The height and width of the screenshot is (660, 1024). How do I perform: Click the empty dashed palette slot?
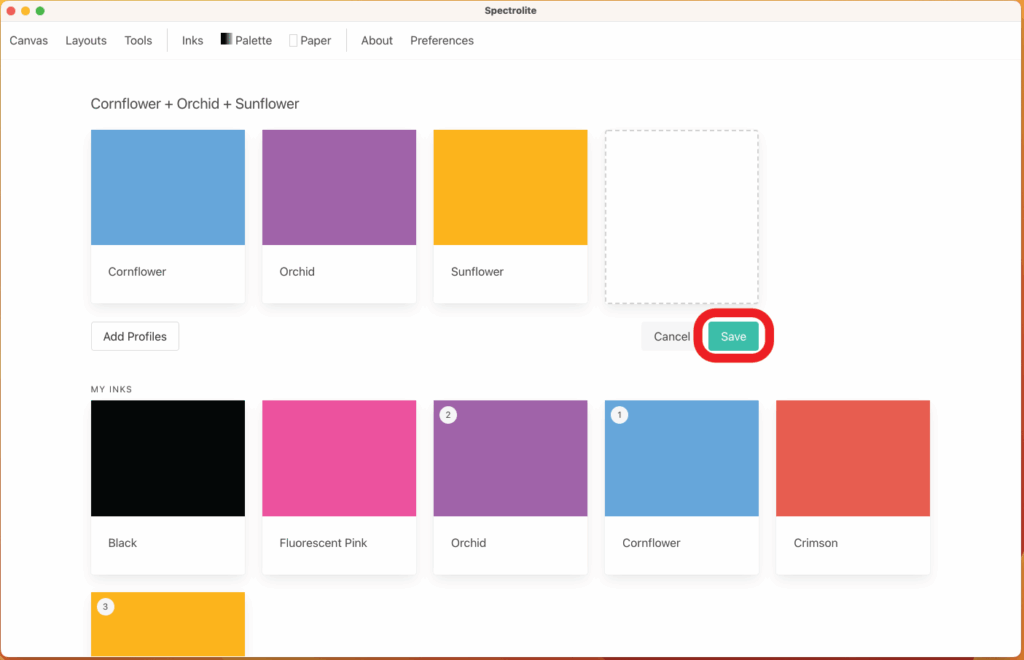coord(681,216)
